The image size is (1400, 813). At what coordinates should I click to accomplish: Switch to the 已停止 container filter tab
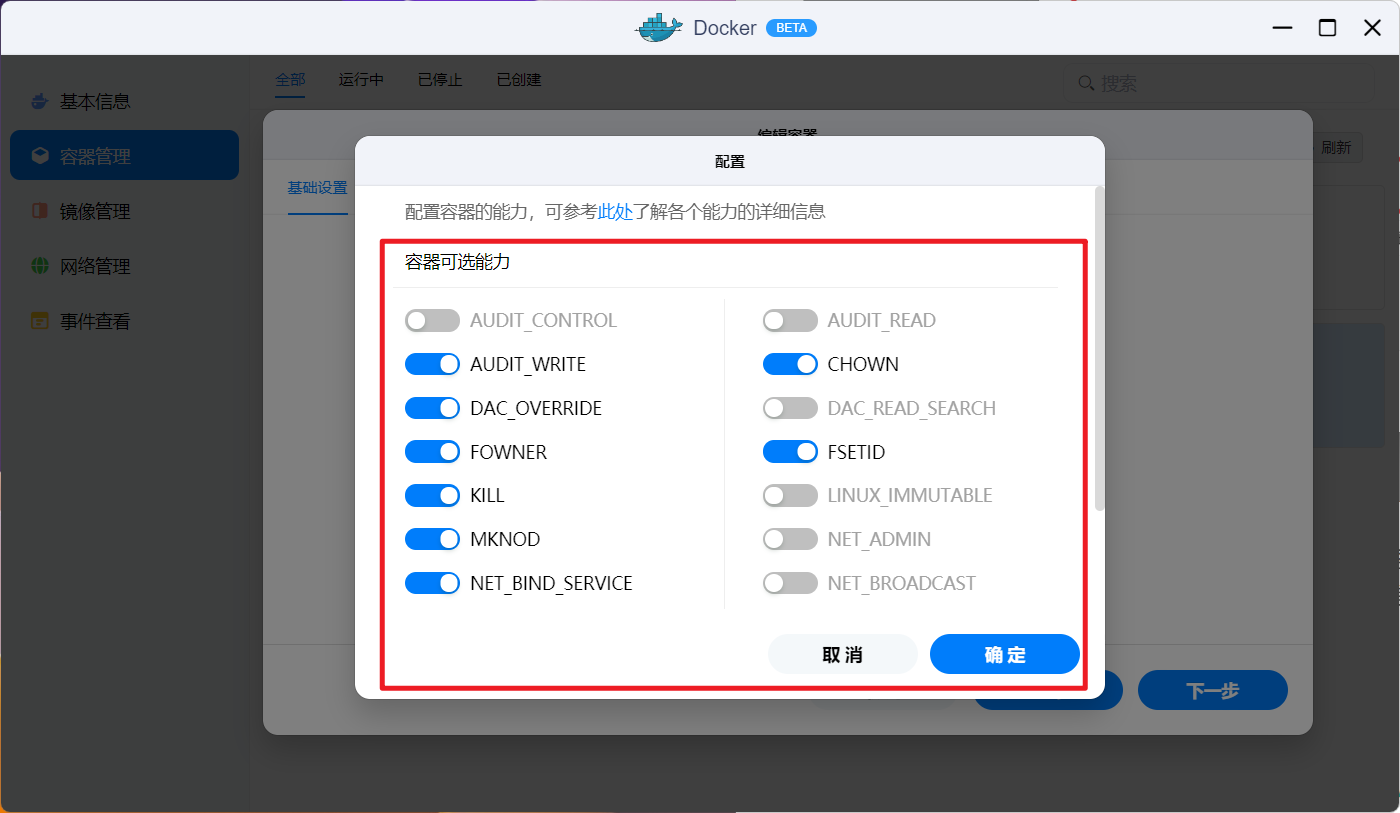[x=439, y=79]
